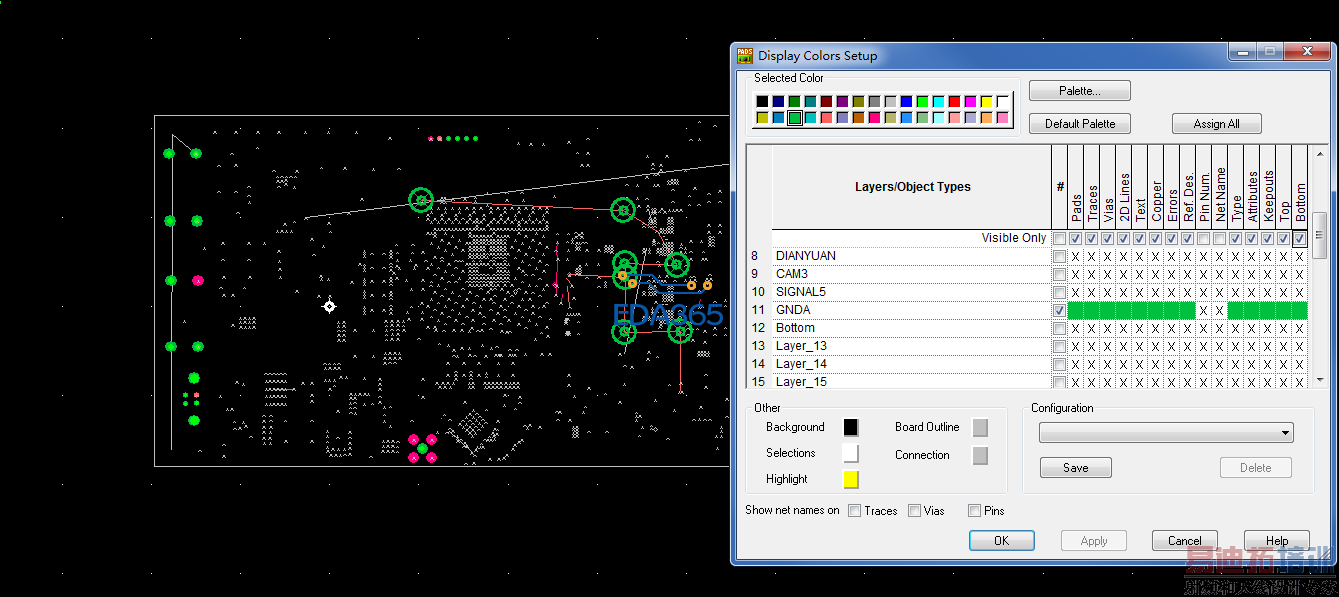Save the current color configuration
The width and height of the screenshot is (1339, 597).
click(x=1075, y=468)
